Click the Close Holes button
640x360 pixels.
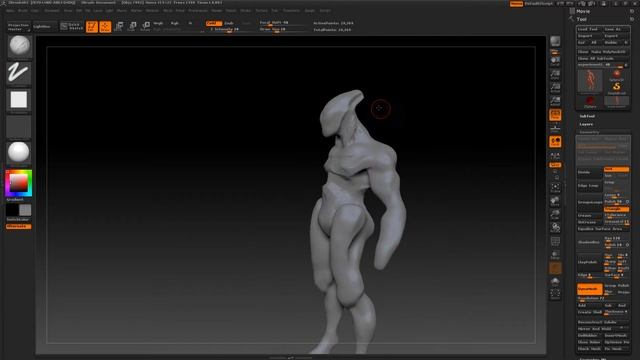589,342
